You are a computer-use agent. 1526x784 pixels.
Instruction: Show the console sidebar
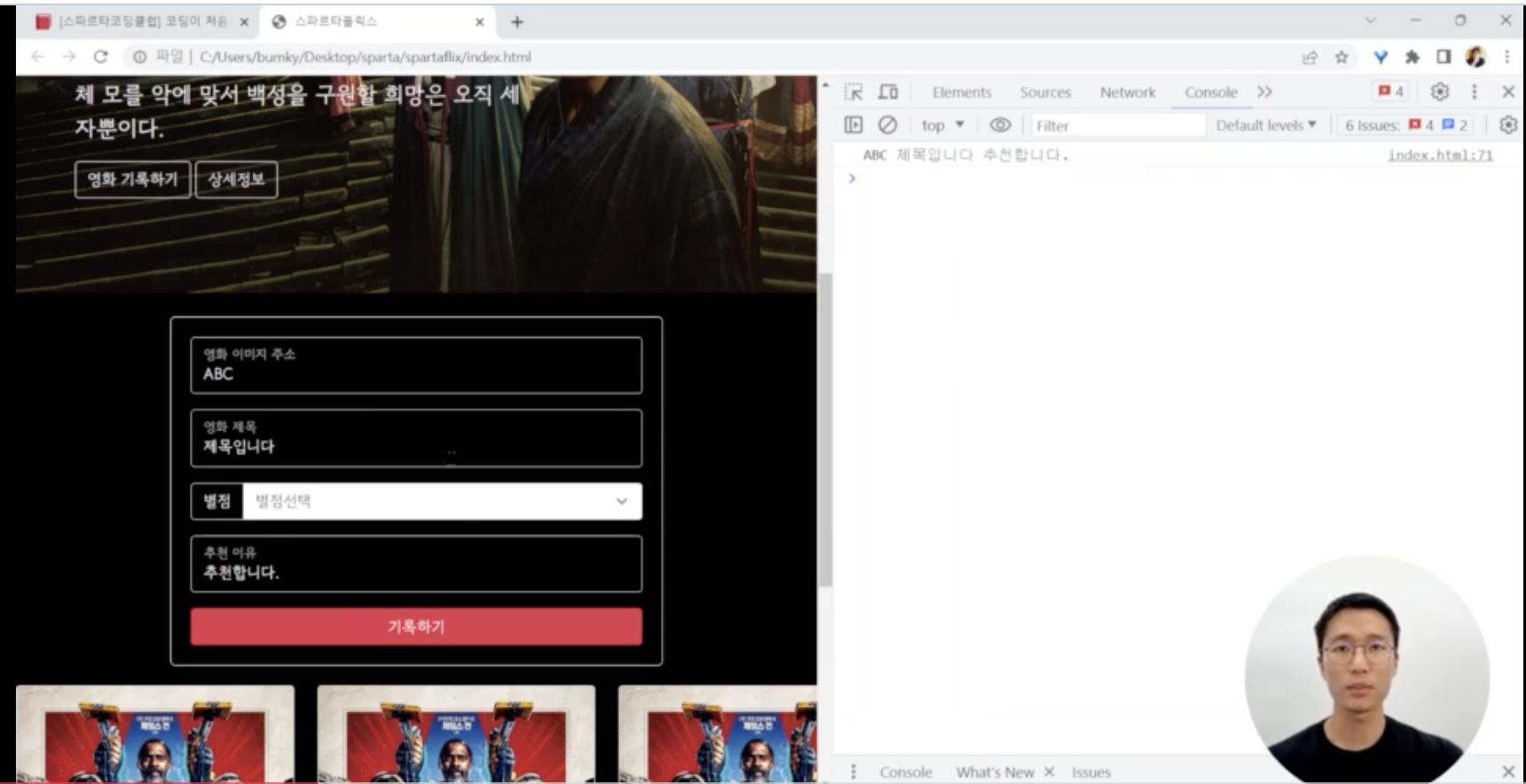(853, 125)
